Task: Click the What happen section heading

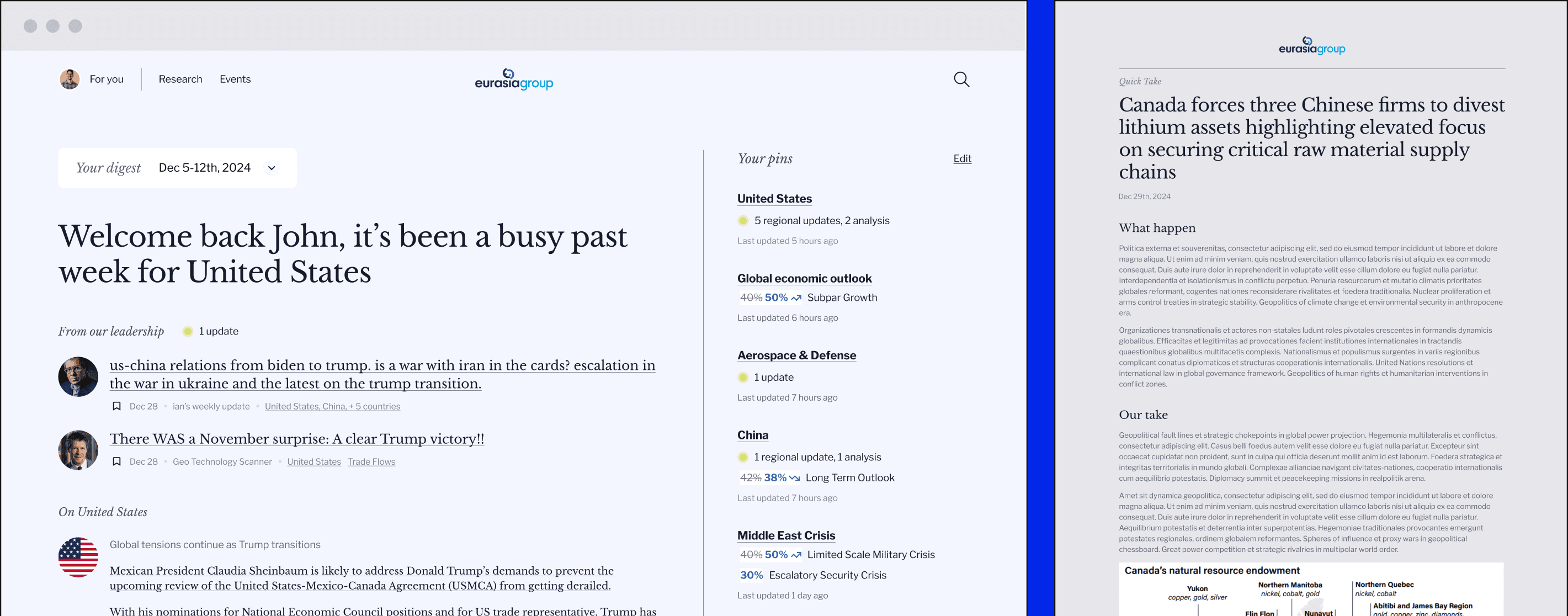Action: click(1157, 227)
